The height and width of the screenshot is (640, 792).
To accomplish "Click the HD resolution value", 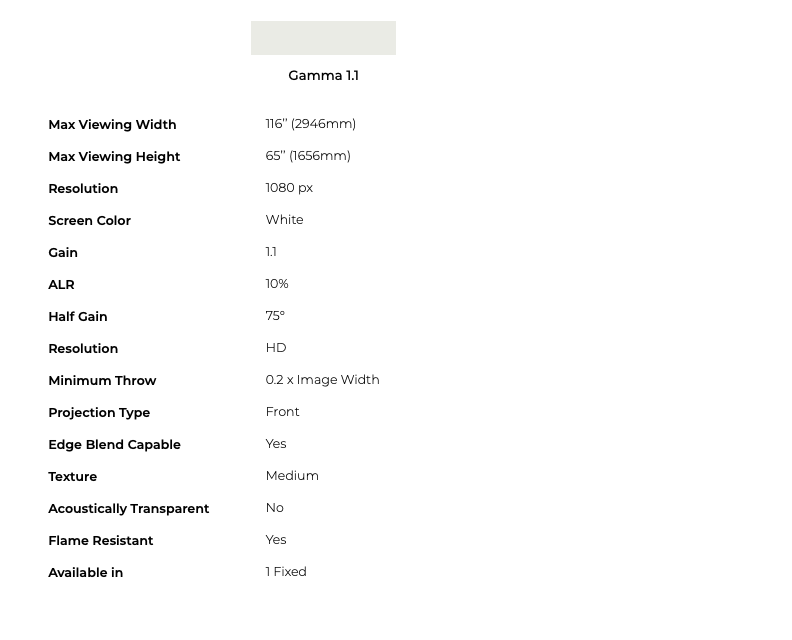I will point(276,348).
